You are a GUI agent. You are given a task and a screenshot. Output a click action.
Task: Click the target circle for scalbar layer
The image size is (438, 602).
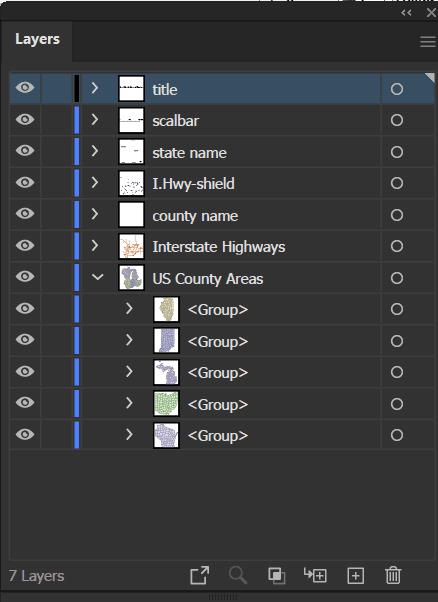point(397,121)
